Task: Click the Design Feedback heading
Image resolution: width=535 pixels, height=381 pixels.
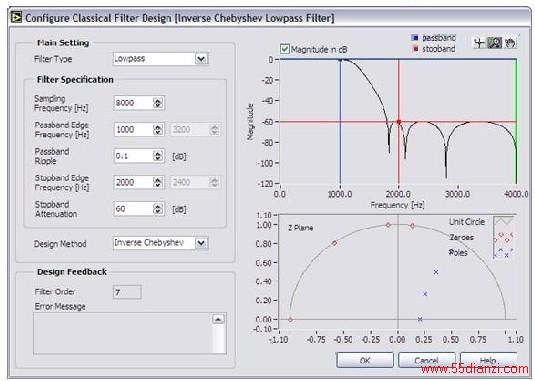Action: tap(72, 272)
